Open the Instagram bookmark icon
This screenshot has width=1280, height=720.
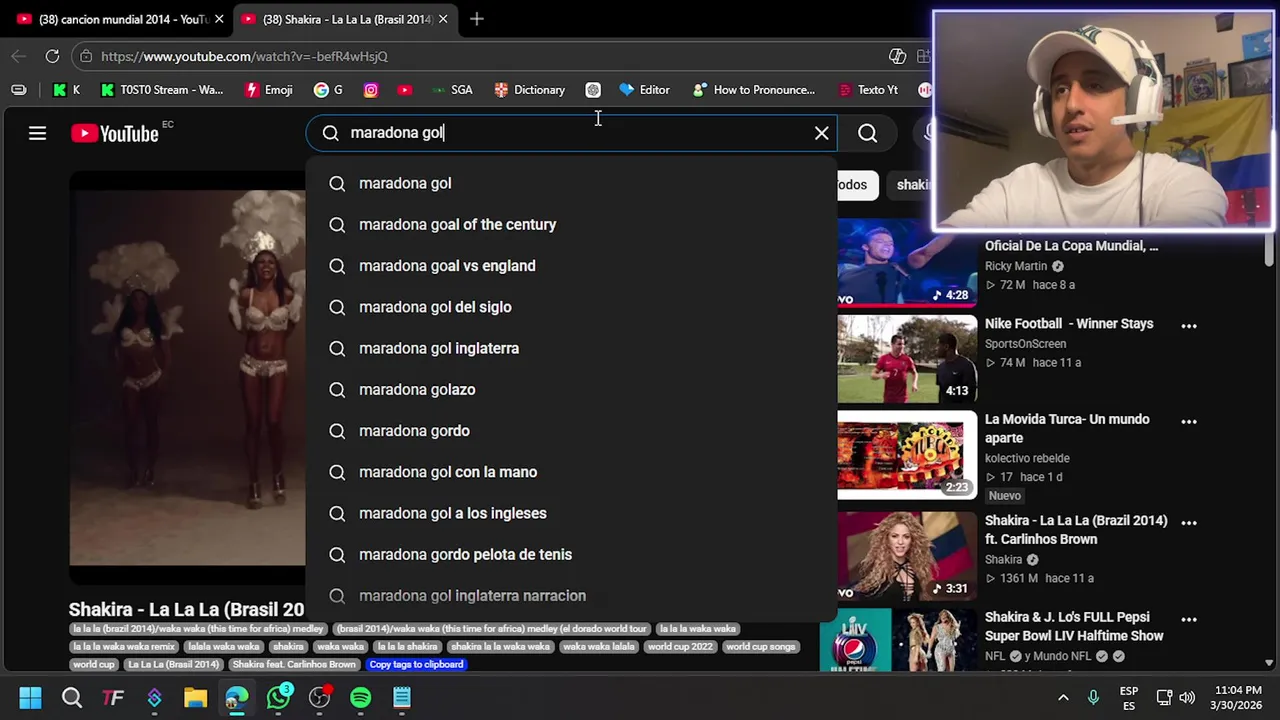pyautogui.click(x=371, y=90)
